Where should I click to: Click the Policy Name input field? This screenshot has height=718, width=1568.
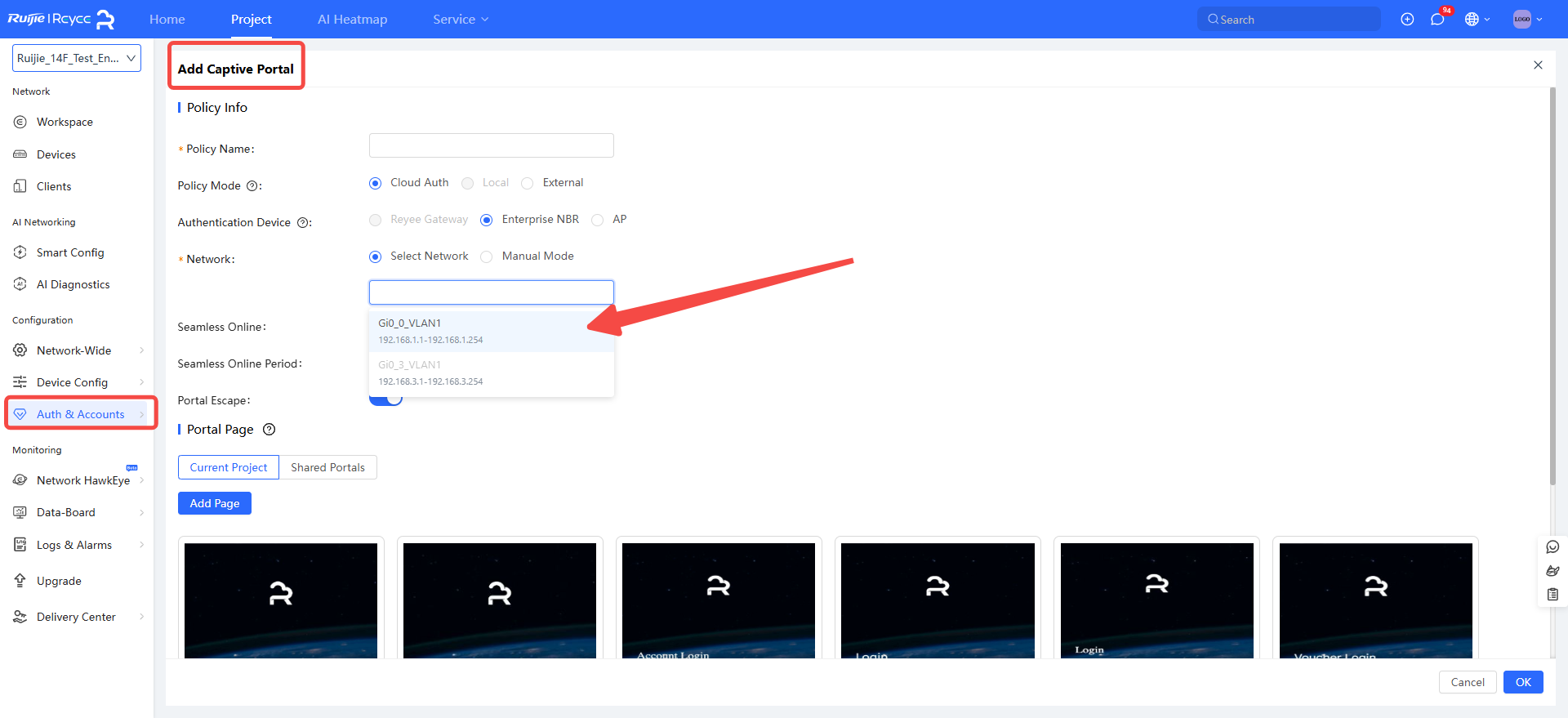[x=492, y=145]
